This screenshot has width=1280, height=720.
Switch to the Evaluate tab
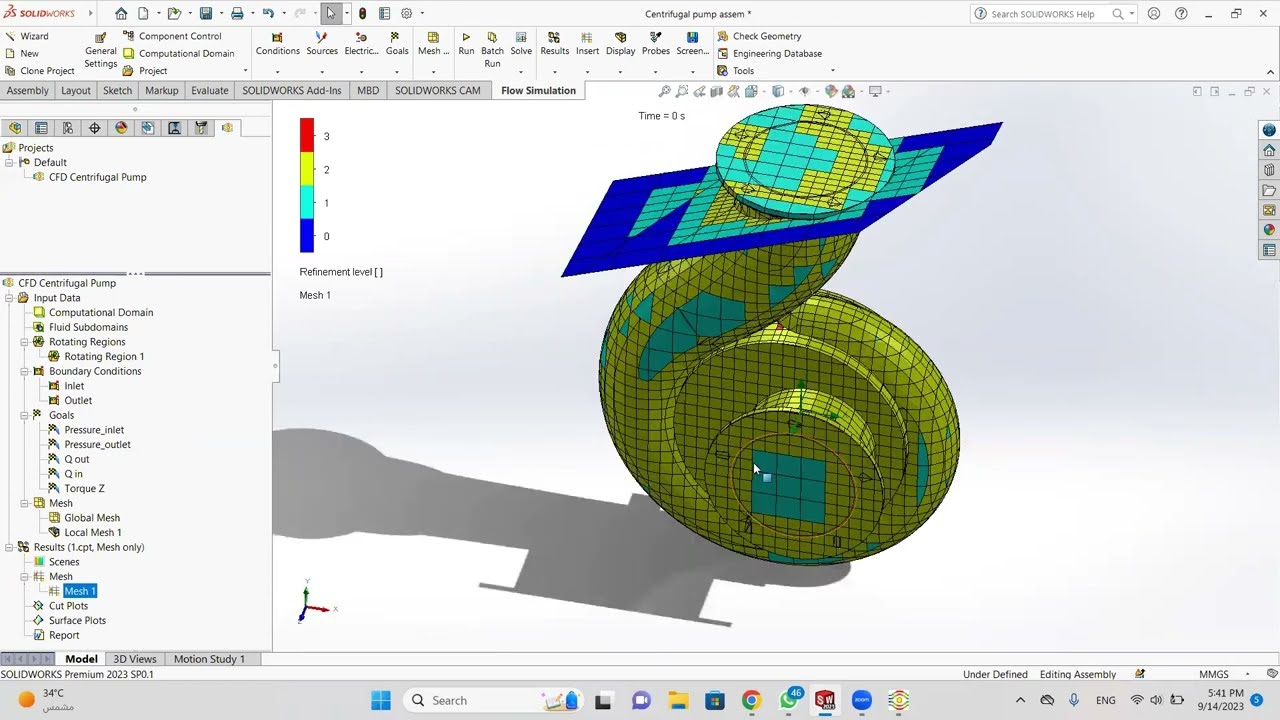tap(210, 90)
